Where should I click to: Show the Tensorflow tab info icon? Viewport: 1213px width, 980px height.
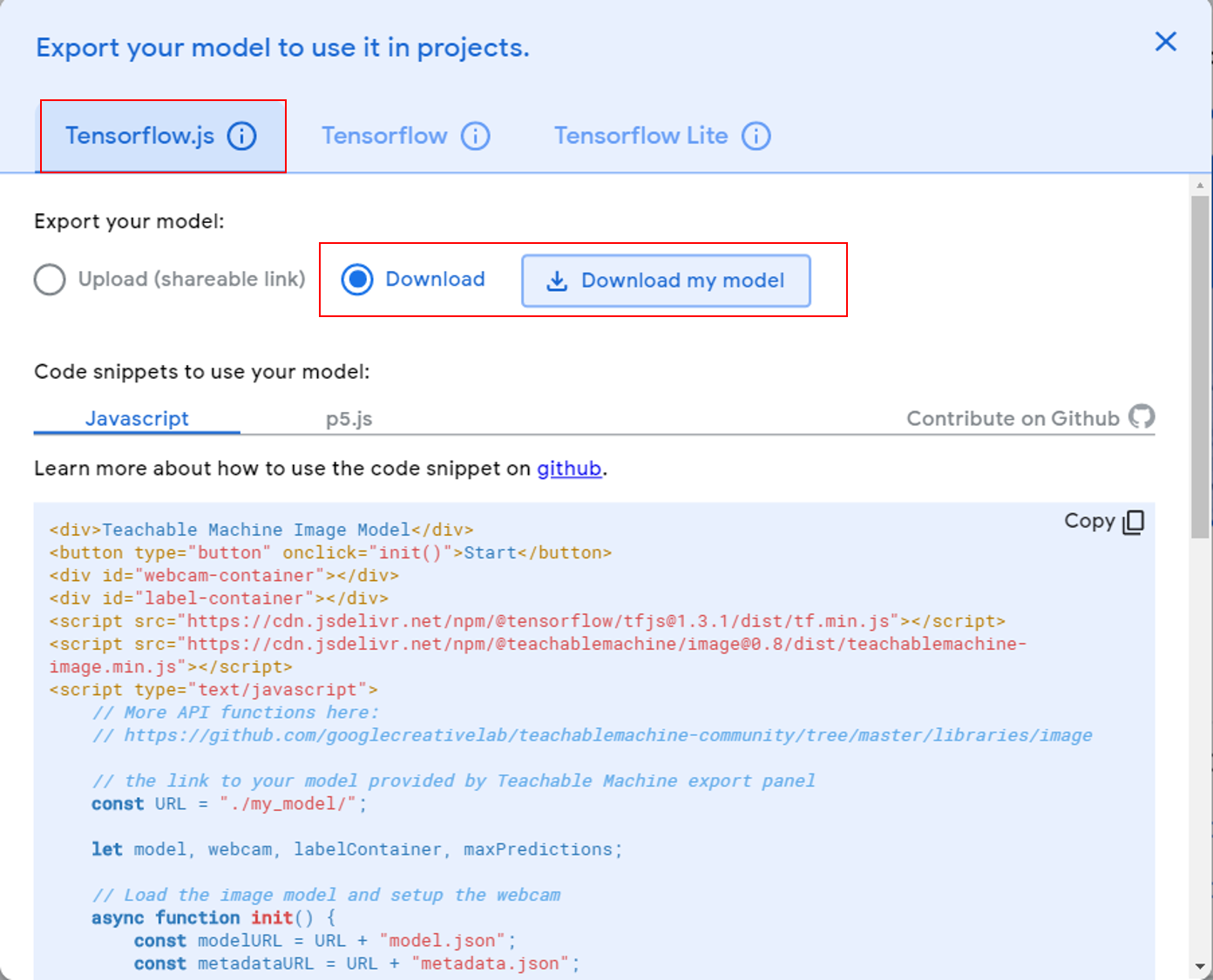[x=476, y=136]
